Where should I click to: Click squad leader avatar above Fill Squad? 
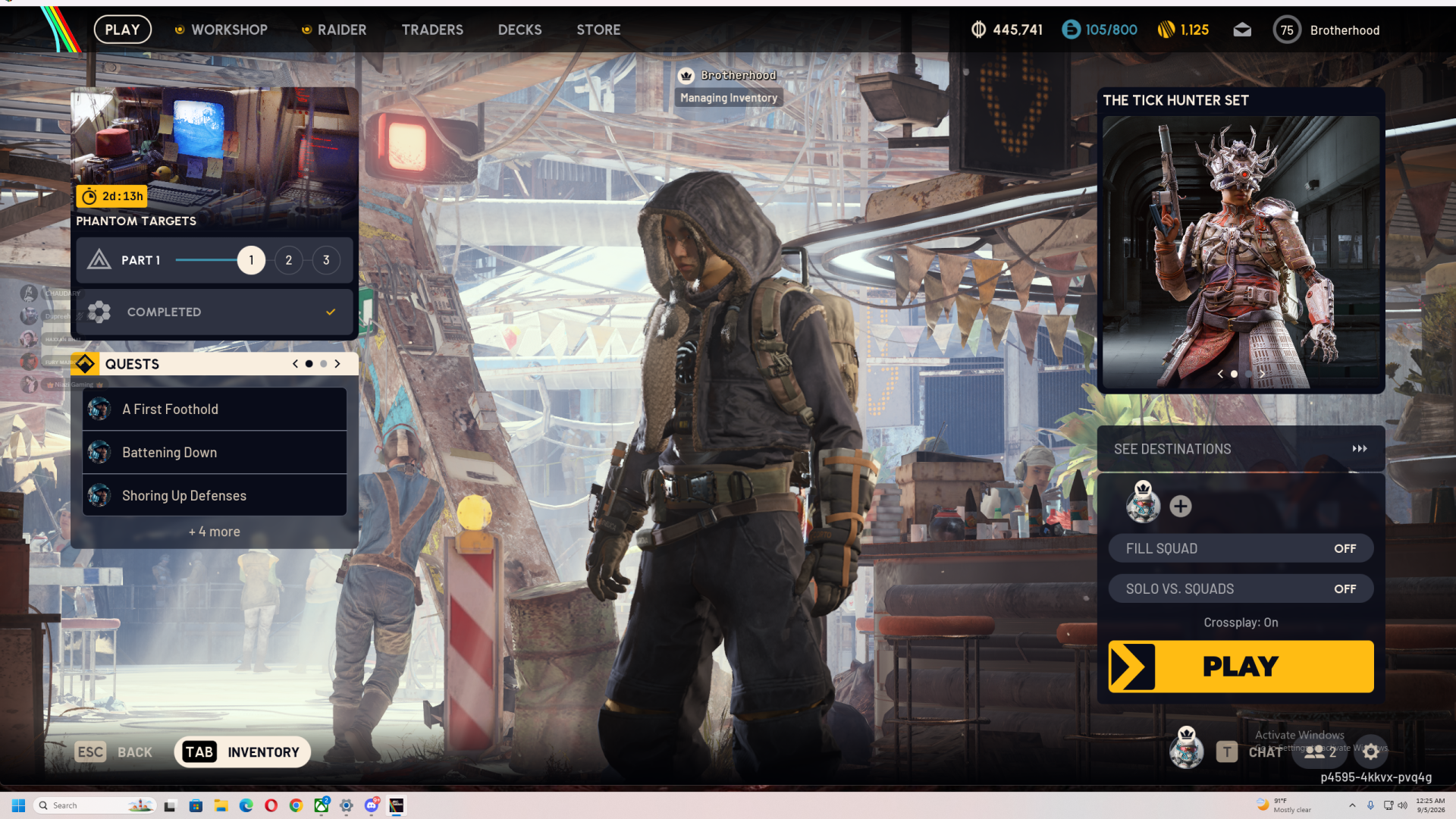tap(1143, 502)
